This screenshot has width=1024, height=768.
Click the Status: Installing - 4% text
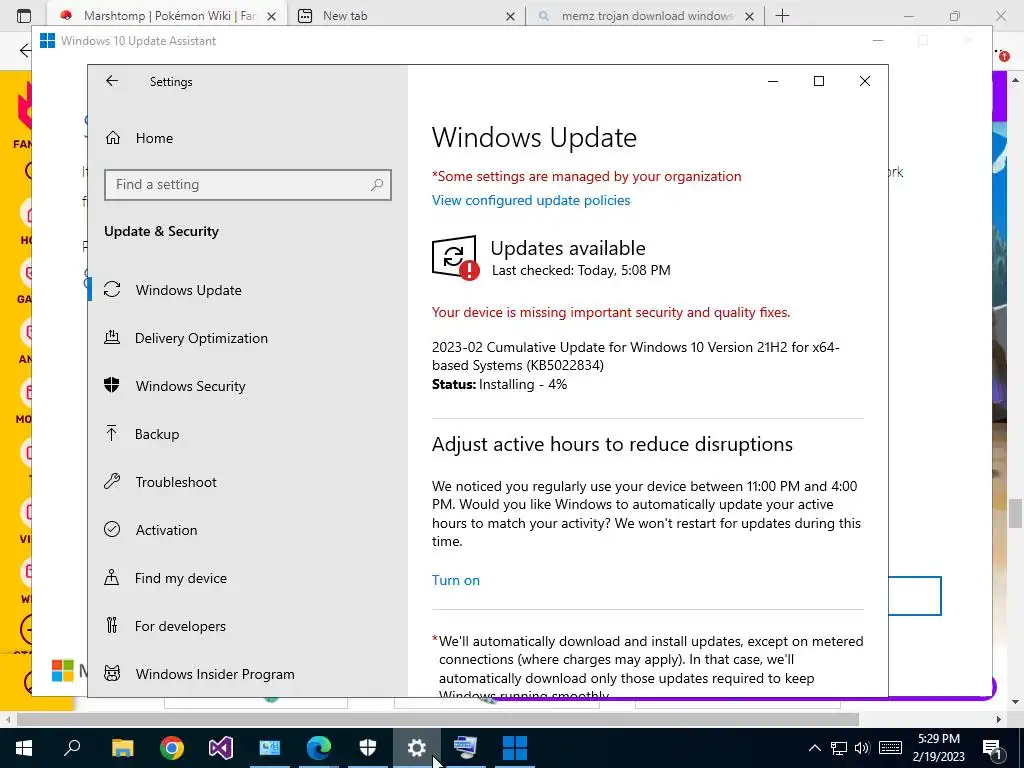click(500, 385)
